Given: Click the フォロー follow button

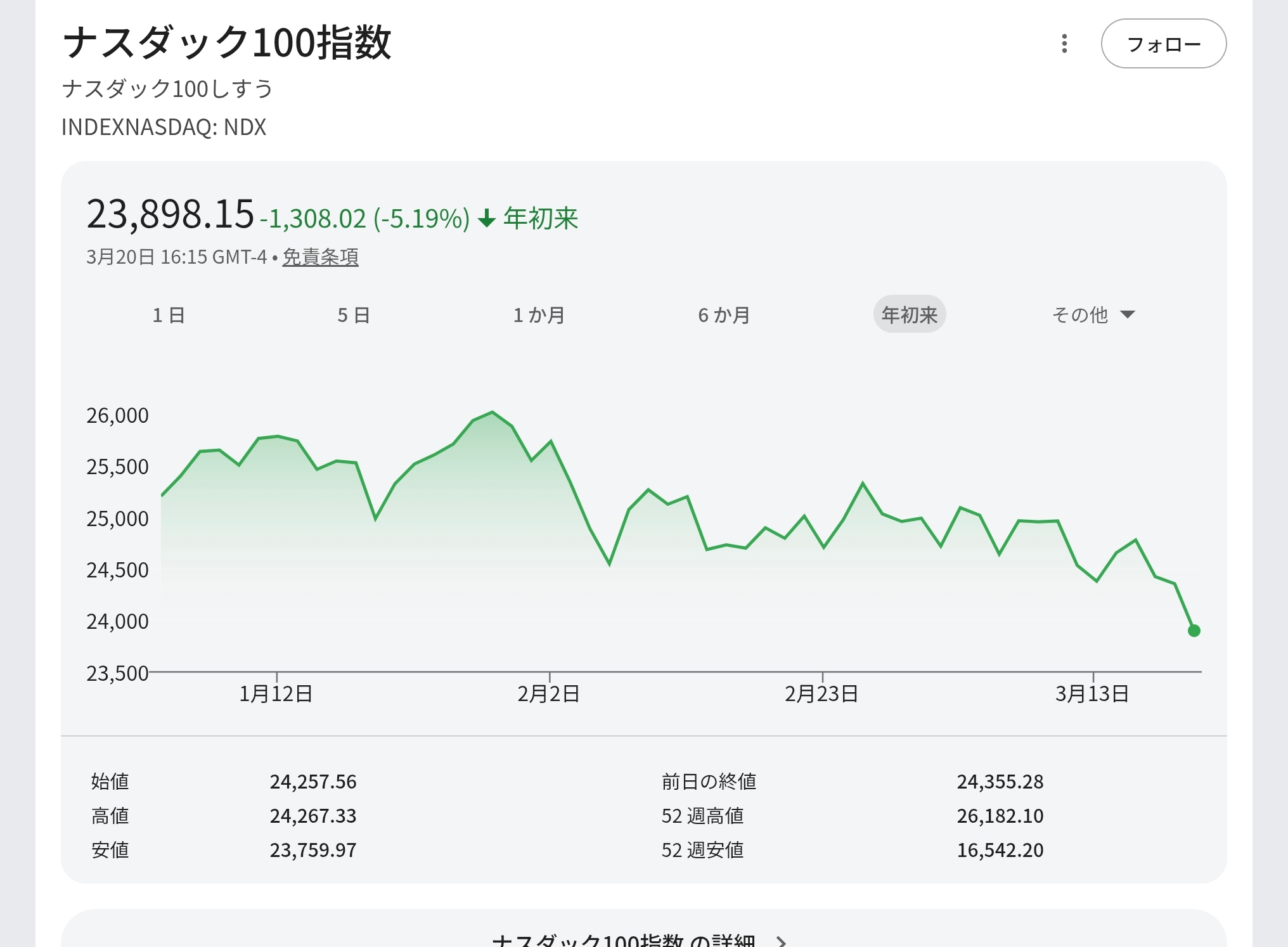Looking at the screenshot, I should [1163, 44].
